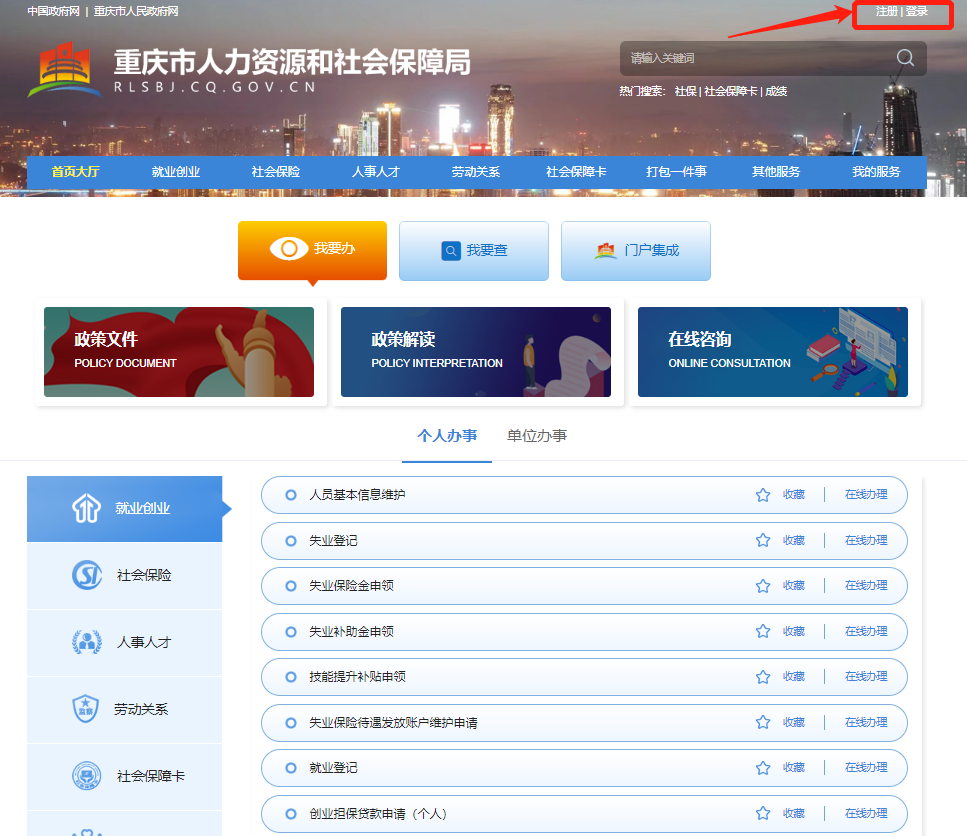Click 在线办理 for 人员基本信息维护
Viewport: 967px width, 836px height.
click(x=866, y=494)
